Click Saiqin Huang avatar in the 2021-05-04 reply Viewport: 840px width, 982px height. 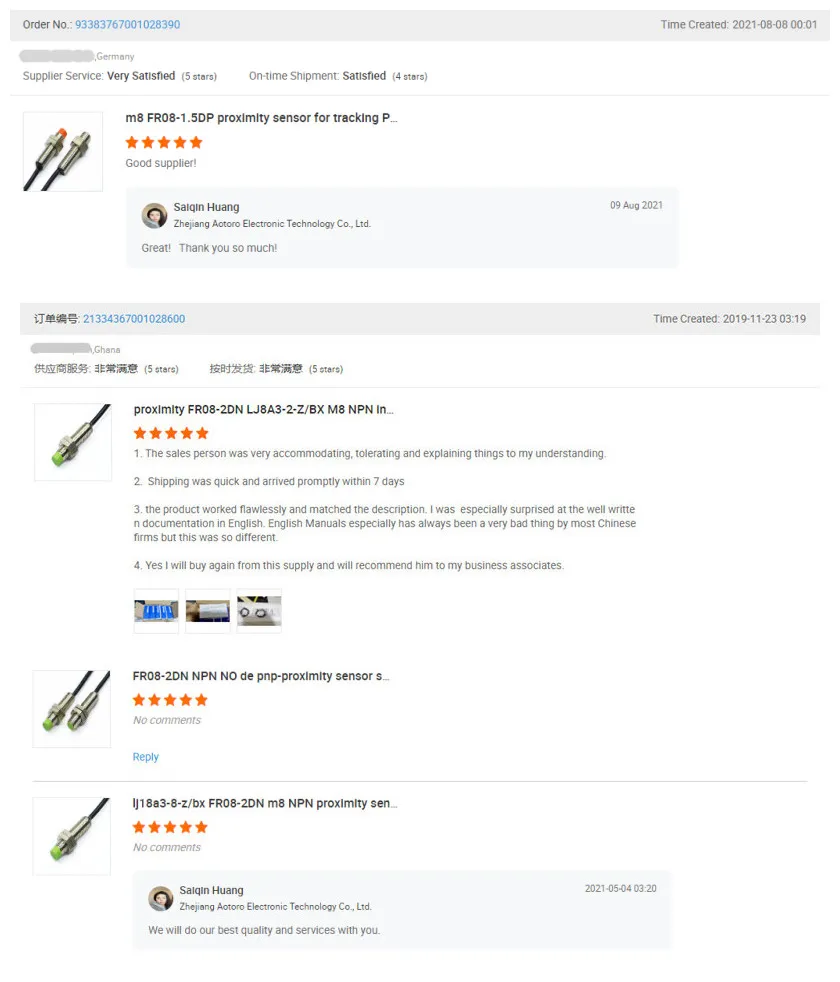[x=160, y=899]
